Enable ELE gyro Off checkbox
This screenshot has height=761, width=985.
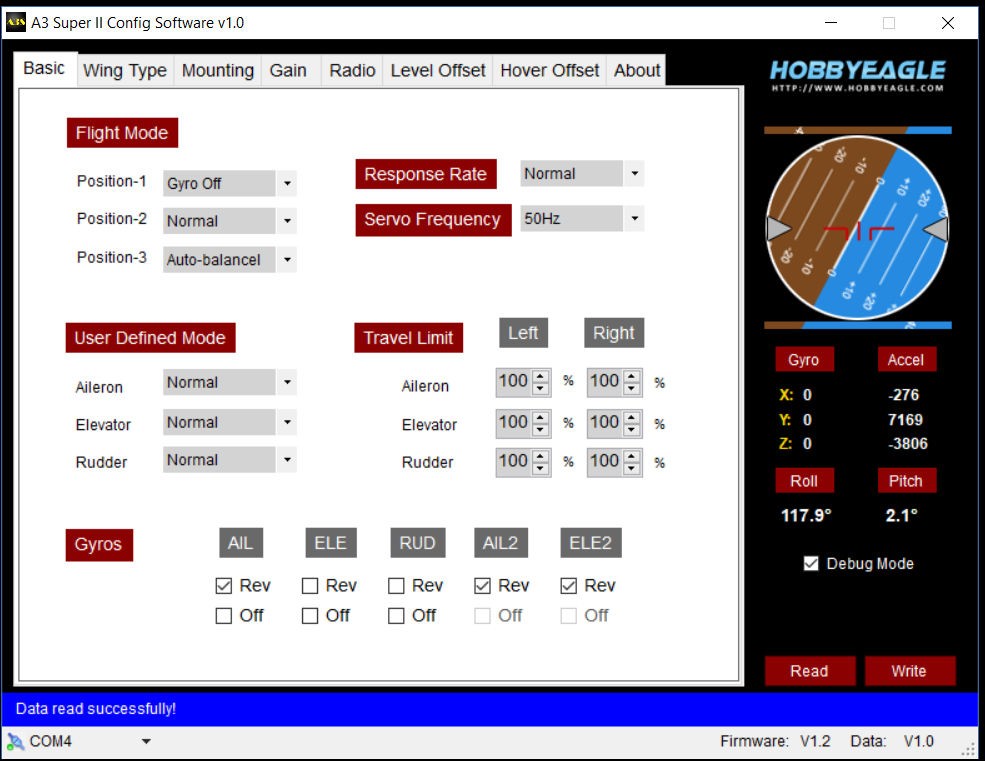coord(310,616)
